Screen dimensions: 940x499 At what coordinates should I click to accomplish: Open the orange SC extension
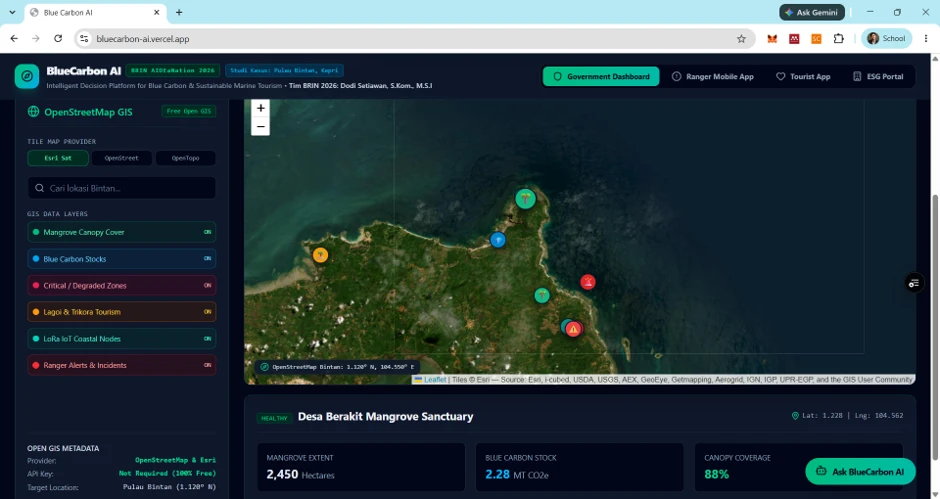pyautogui.click(x=816, y=38)
